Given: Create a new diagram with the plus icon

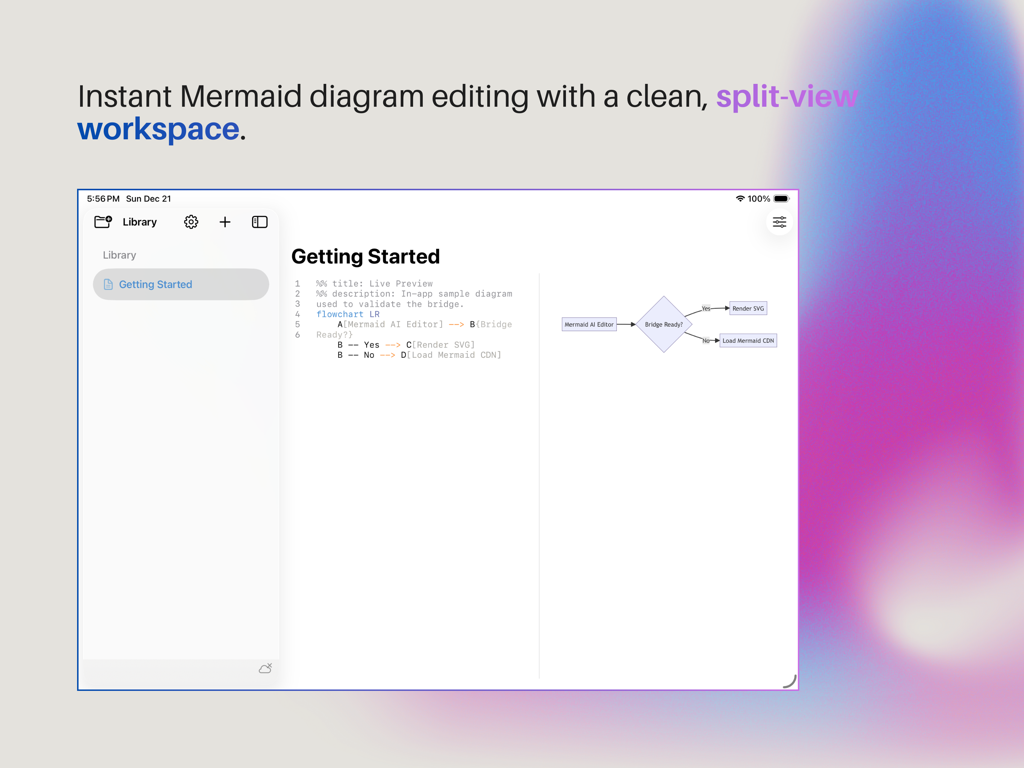Looking at the screenshot, I should 224,222.
